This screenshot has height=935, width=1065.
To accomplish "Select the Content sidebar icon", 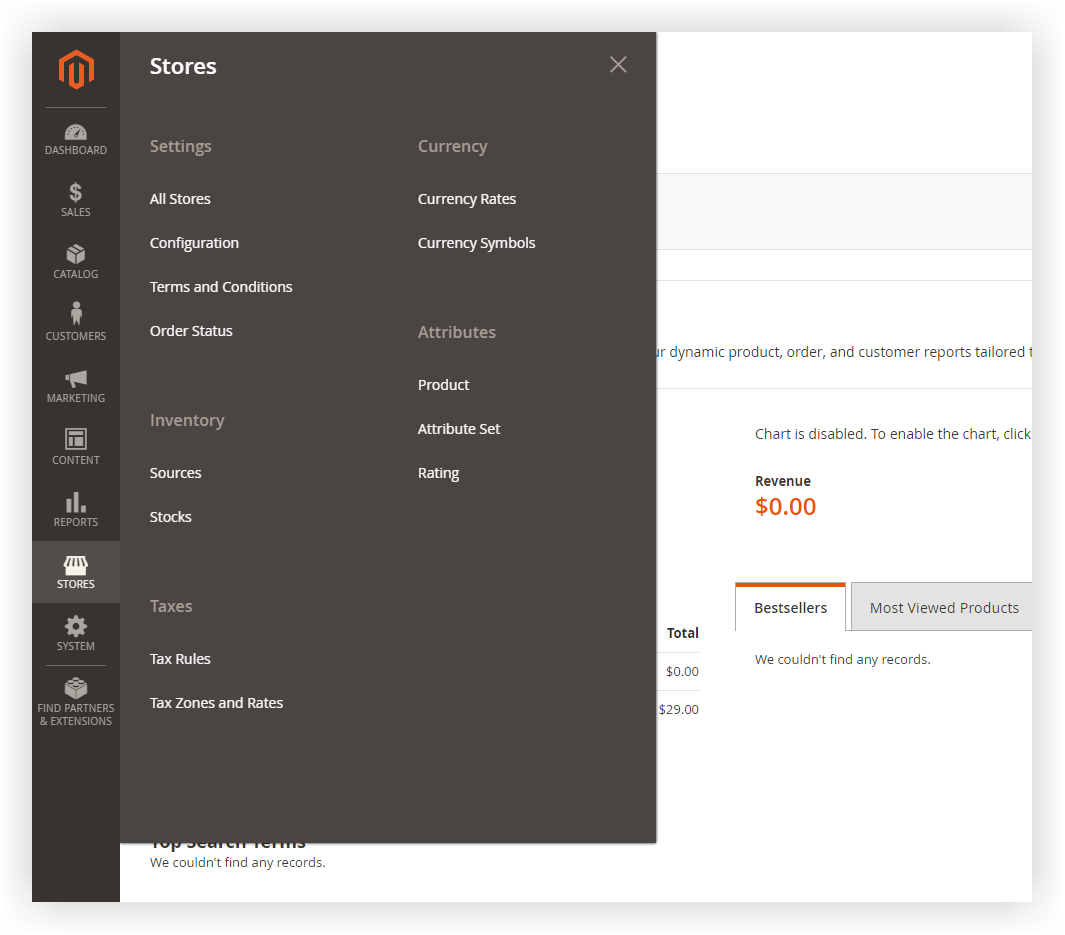I will point(75,446).
